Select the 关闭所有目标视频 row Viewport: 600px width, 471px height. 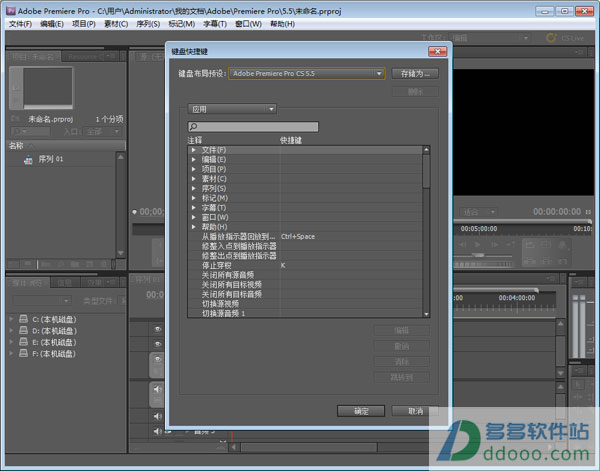pos(305,284)
